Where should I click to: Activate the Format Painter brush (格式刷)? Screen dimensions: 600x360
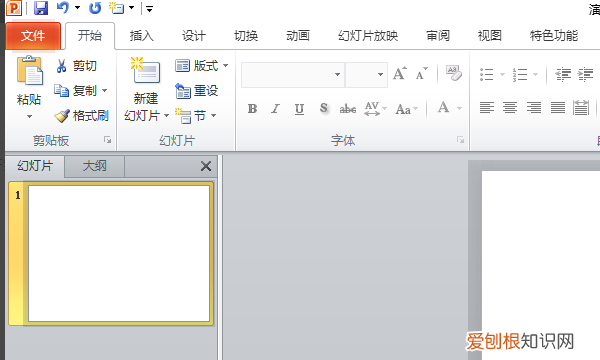tap(82, 115)
